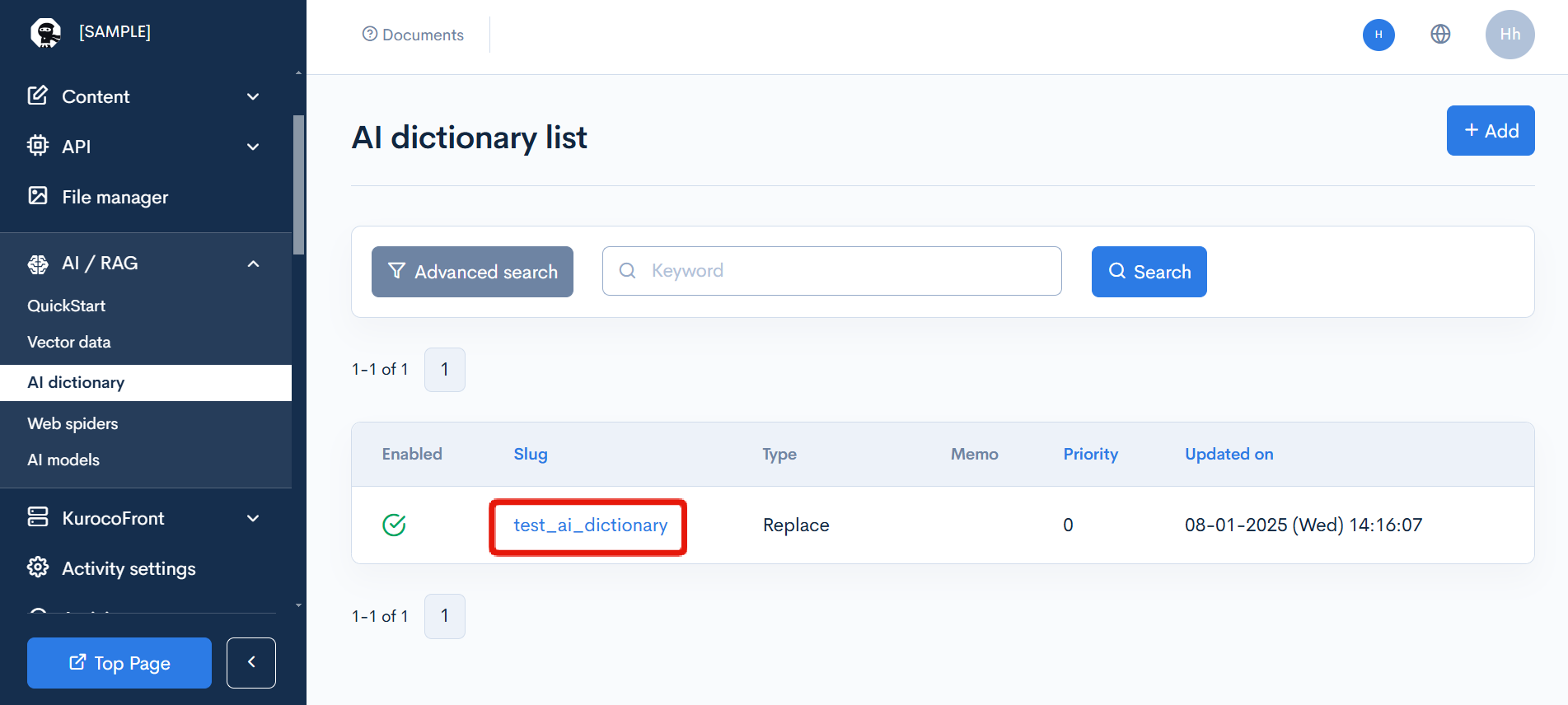This screenshot has width=1568, height=705.
Task: Open the Vector data menu item
Action: coord(69,342)
